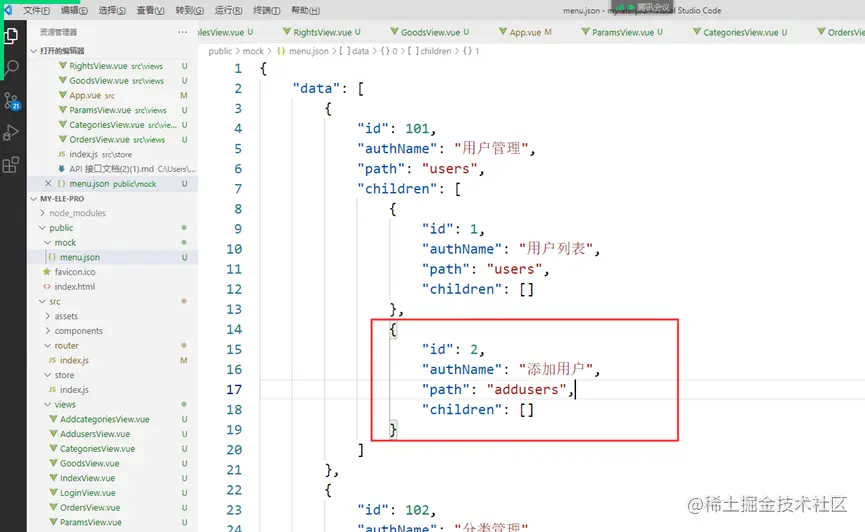Click the children breadcrumb segment
This screenshot has height=532, width=865.
(x=430, y=51)
